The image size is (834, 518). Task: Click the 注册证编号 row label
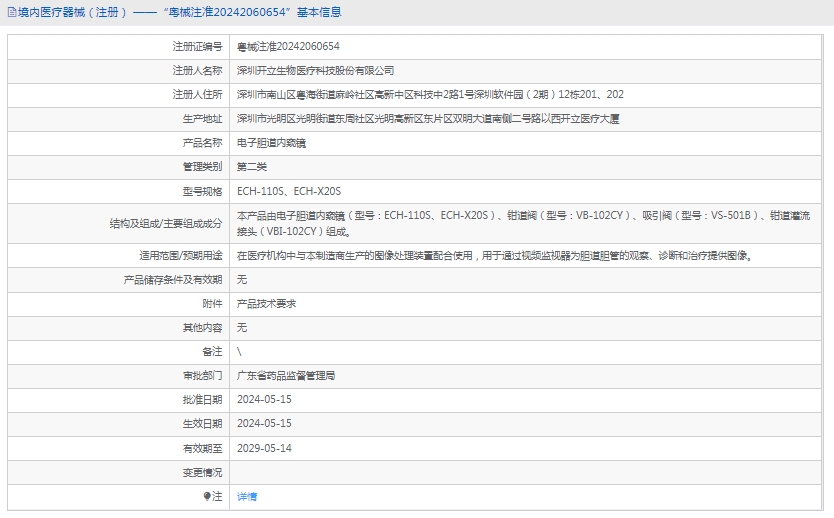(x=197, y=47)
